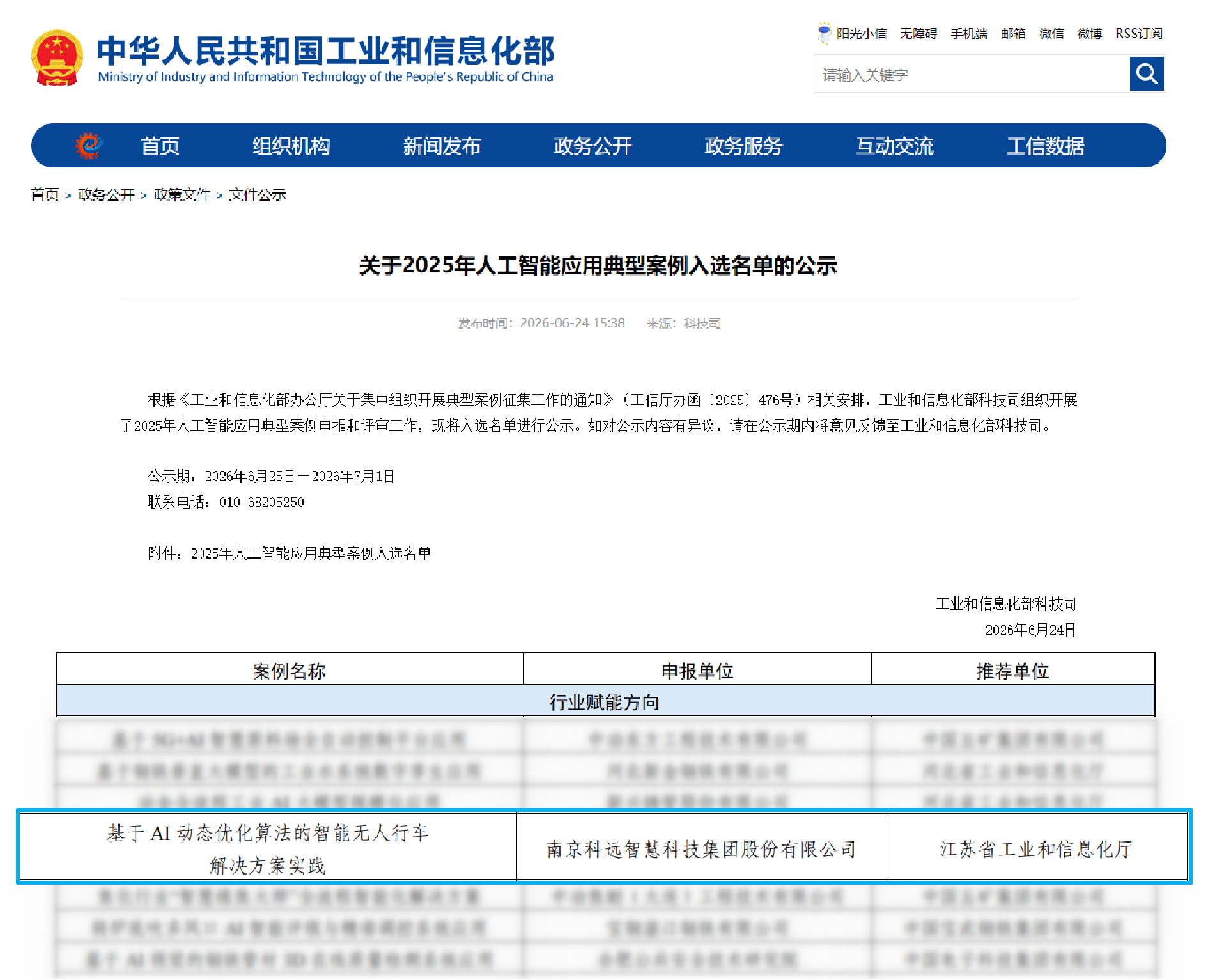Image resolution: width=1208 pixels, height=980 pixels.
Task: Open attachment 2025年人工智能应用典型案例入选名单
Action: (311, 554)
